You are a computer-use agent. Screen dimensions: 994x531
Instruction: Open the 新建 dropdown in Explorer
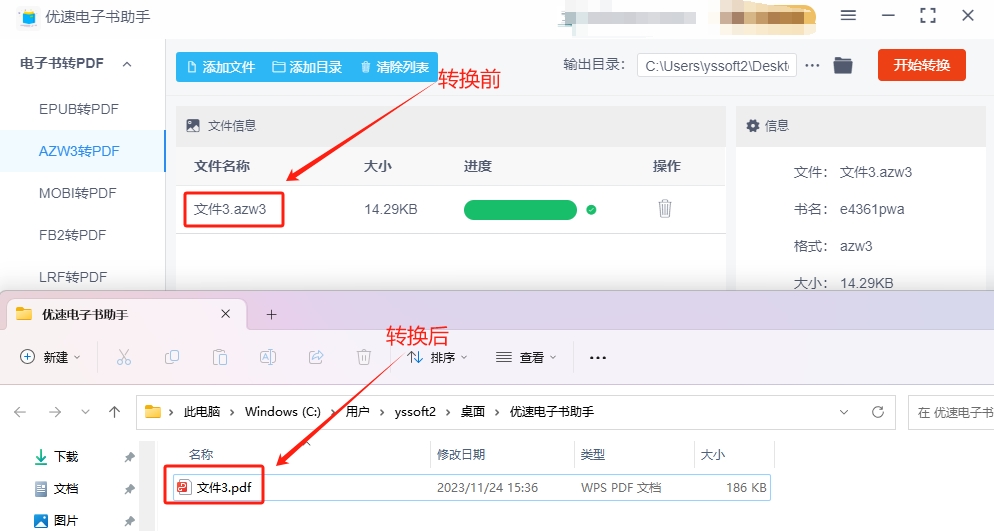coord(50,357)
